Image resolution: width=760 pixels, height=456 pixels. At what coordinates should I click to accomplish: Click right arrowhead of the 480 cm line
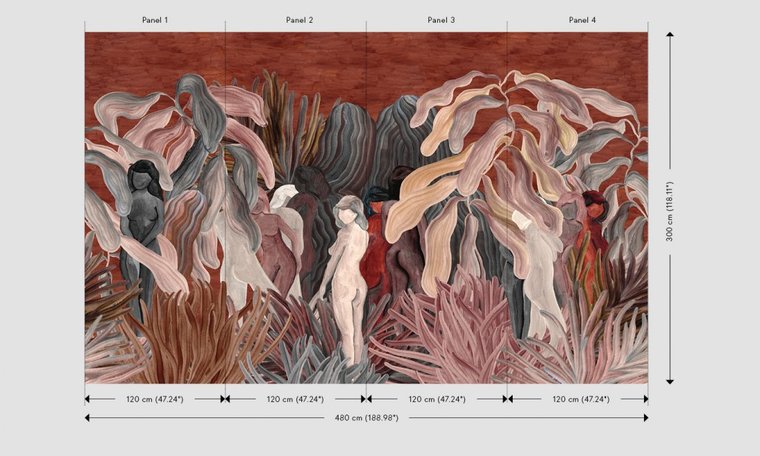644,417
